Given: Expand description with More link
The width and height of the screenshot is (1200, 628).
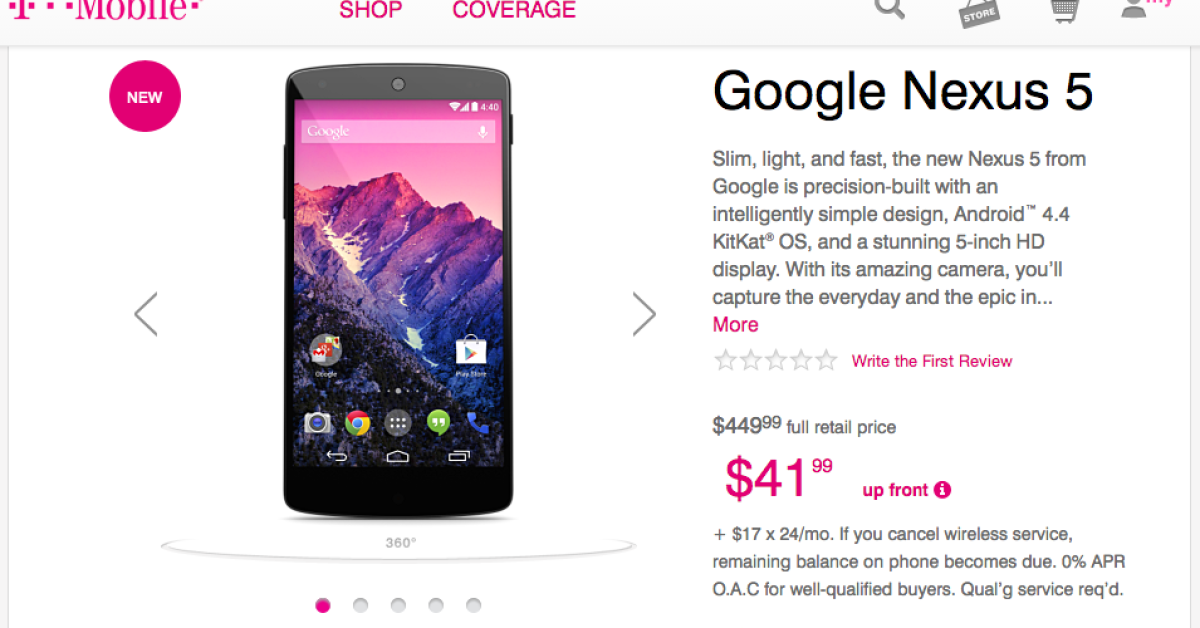Looking at the screenshot, I should coord(735,325).
